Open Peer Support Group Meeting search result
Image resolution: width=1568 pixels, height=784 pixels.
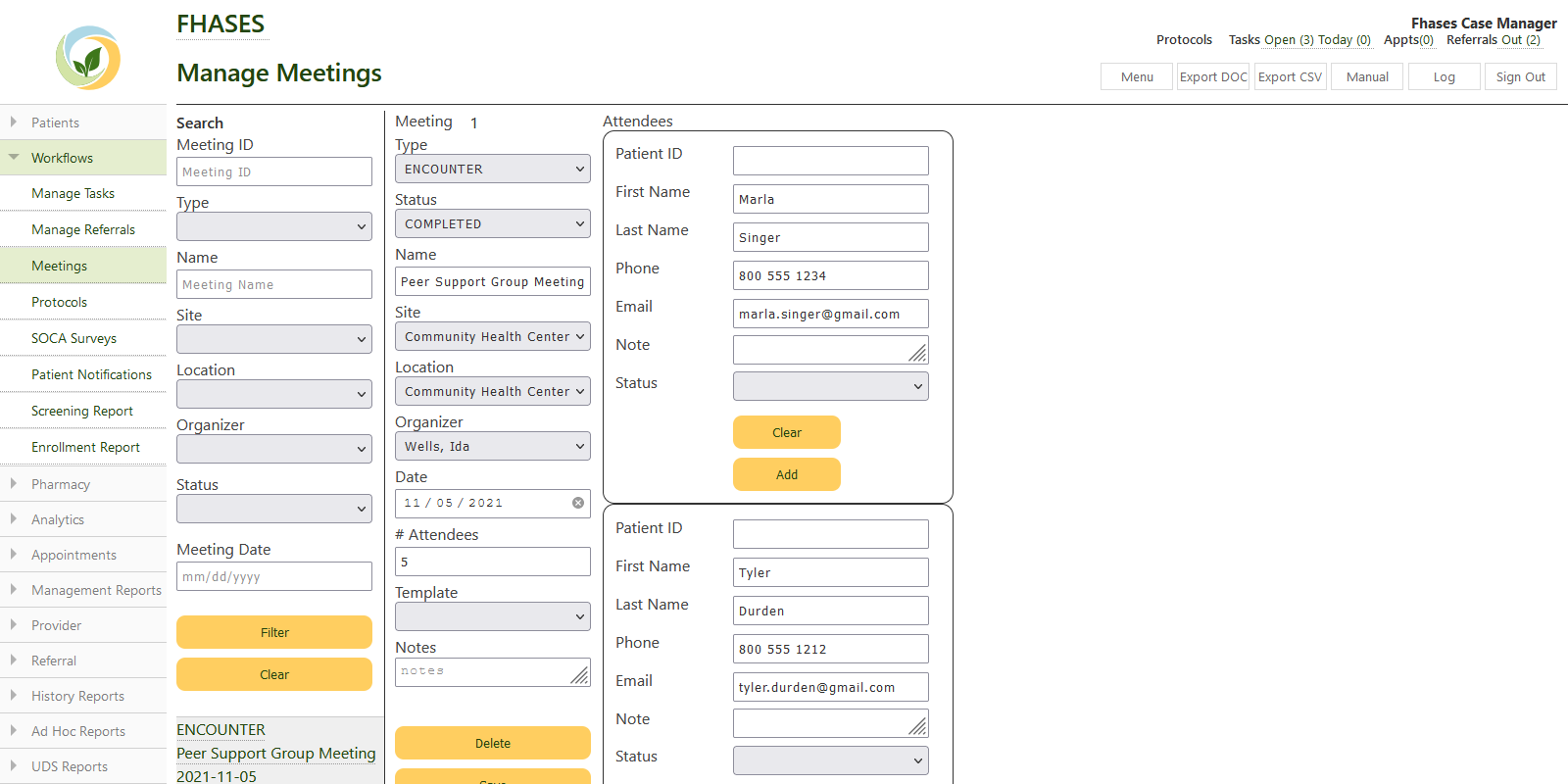click(x=276, y=754)
